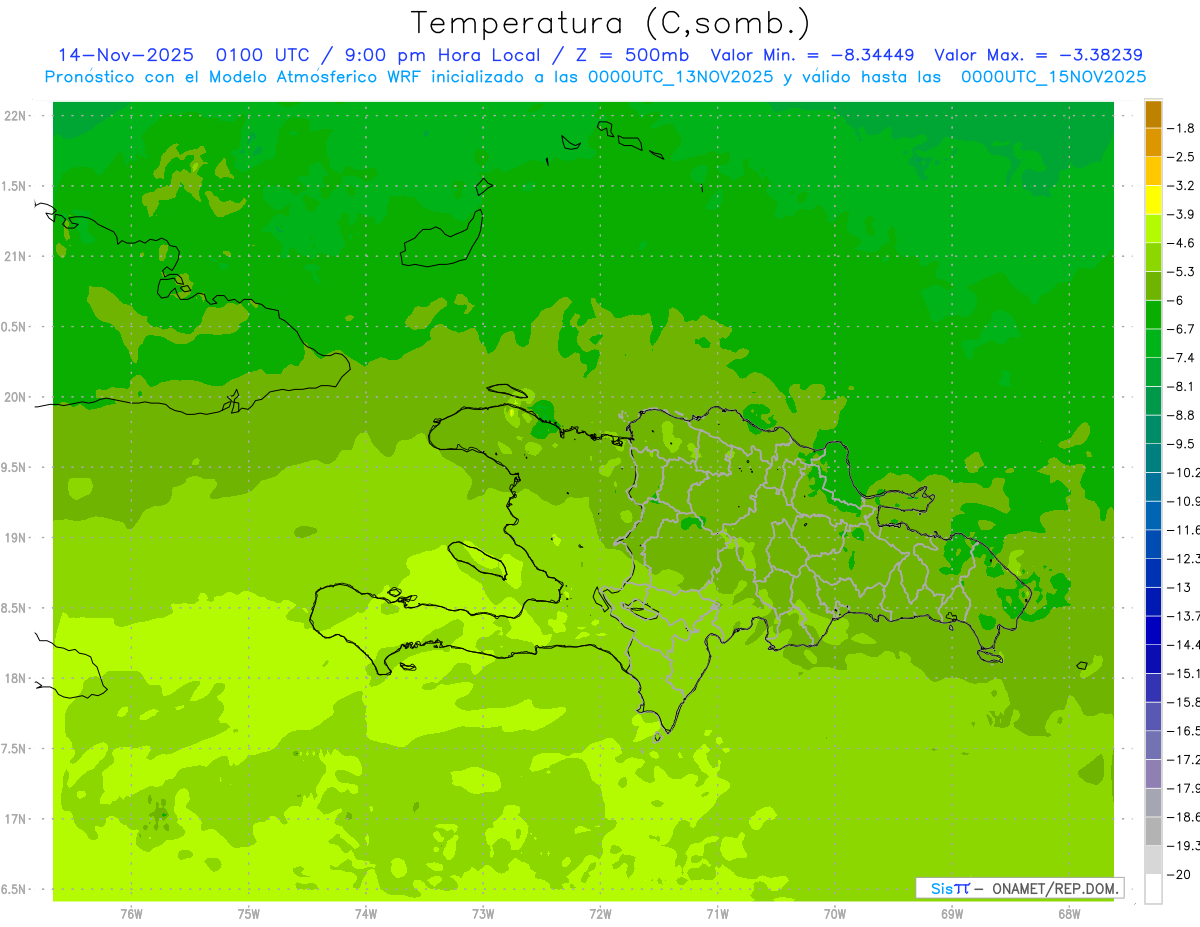
Task: Click the '68W' longitude axis label
Action: coord(1069,914)
